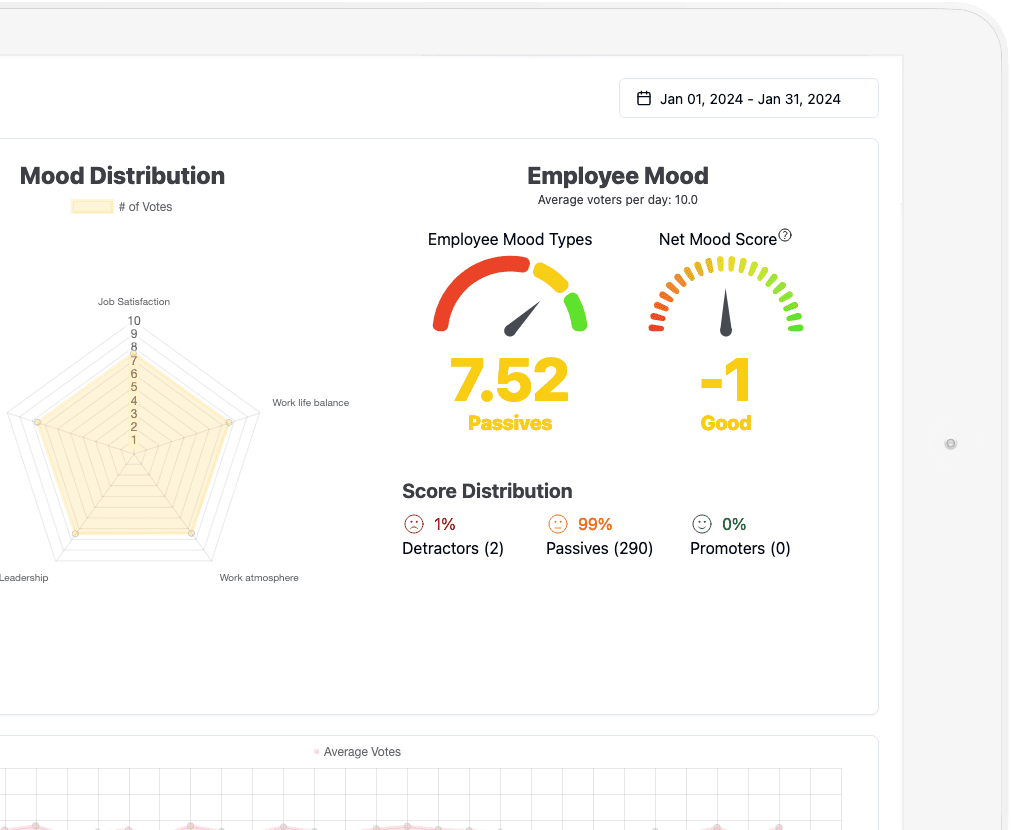Click 'Average voters per day: 10.0' text

pos(618,200)
